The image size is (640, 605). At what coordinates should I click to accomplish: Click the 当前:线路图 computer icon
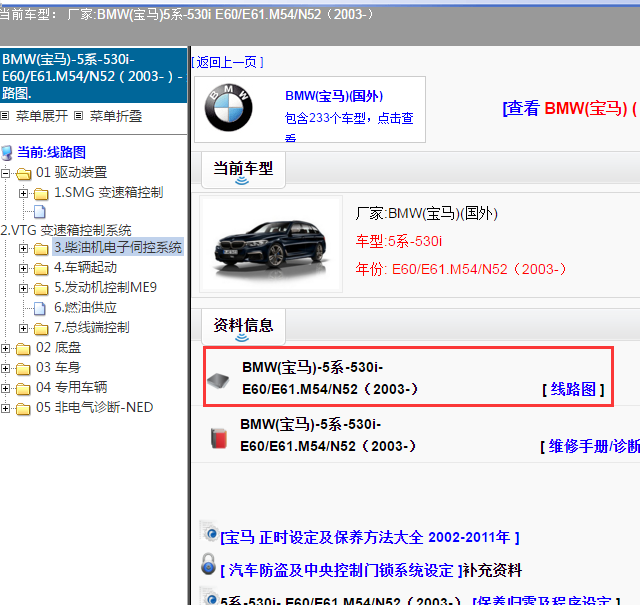coord(7,153)
